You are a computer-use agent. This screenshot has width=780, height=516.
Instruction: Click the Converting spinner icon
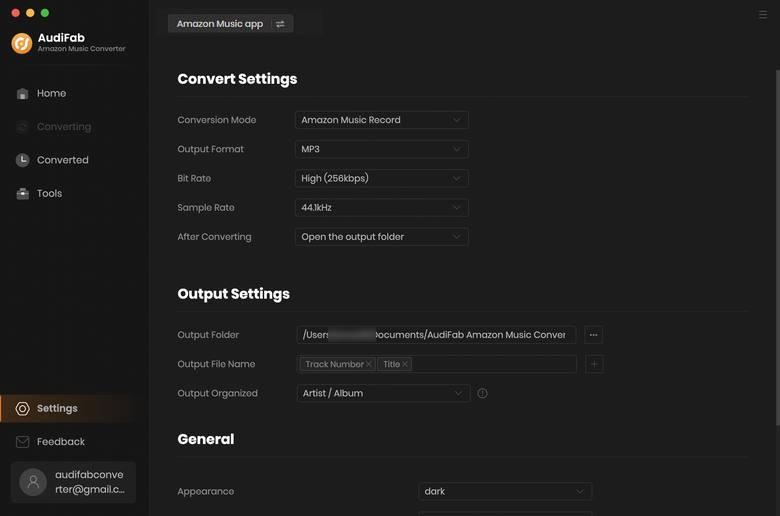(x=22, y=127)
